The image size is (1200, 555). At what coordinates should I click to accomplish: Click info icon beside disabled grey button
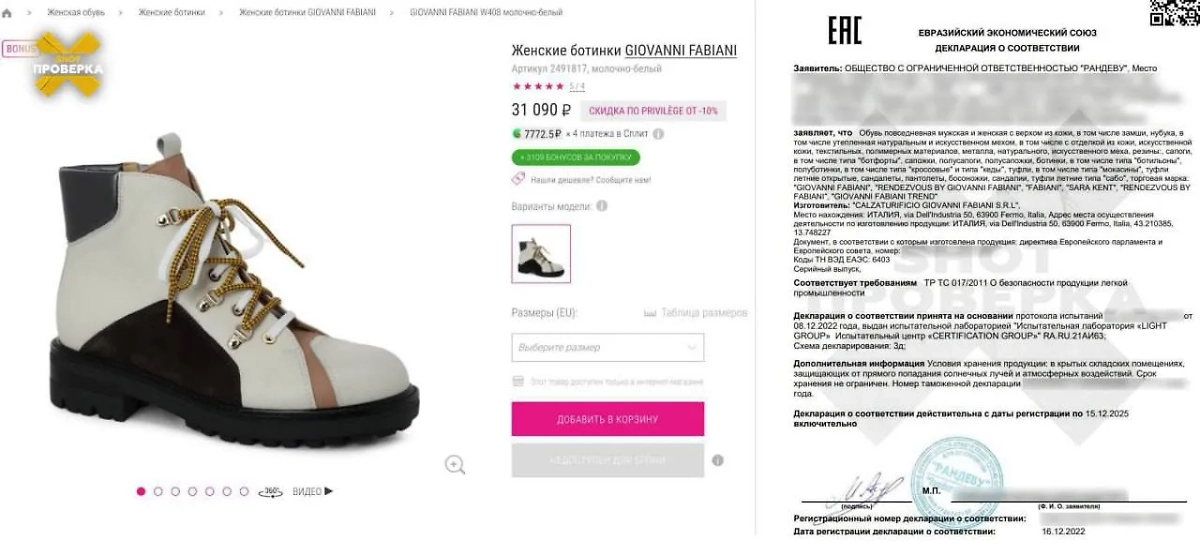pos(717,461)
